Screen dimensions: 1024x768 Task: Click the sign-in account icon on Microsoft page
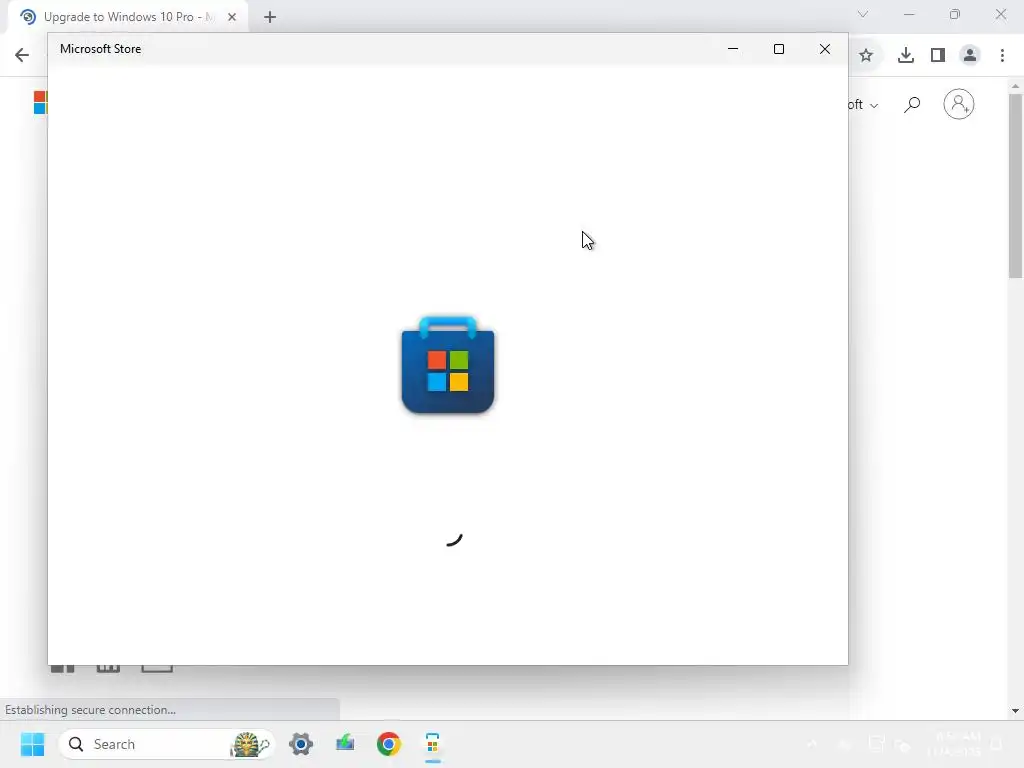(x=959, y=104)
